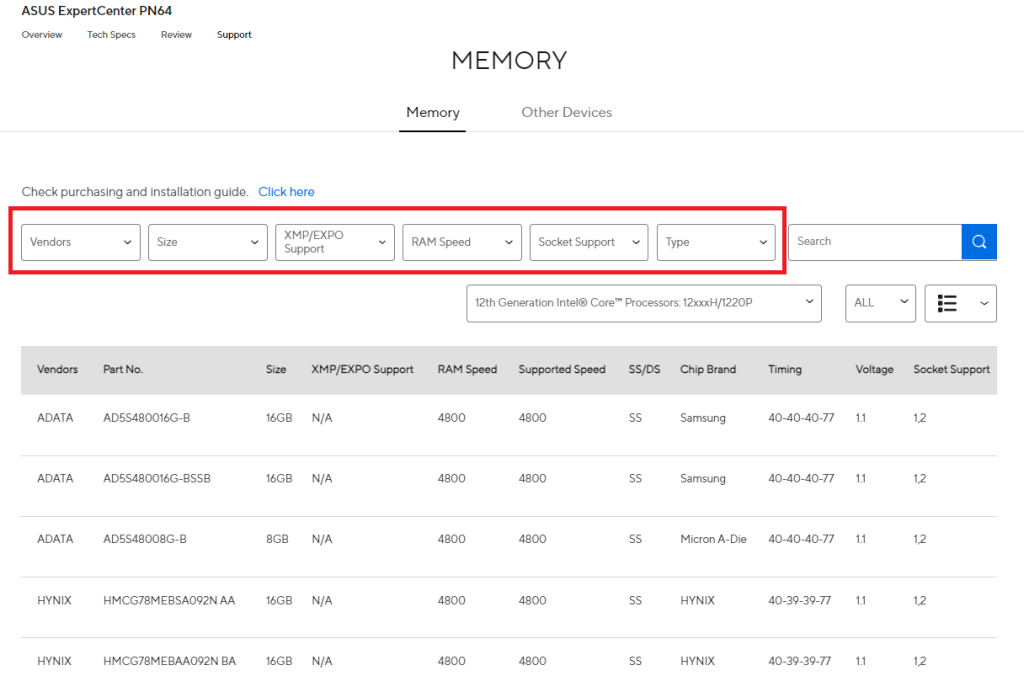Screen dimensions: 1024x692
Task: Click the Chip Brand column header
Action: click(x=708, y=370)
